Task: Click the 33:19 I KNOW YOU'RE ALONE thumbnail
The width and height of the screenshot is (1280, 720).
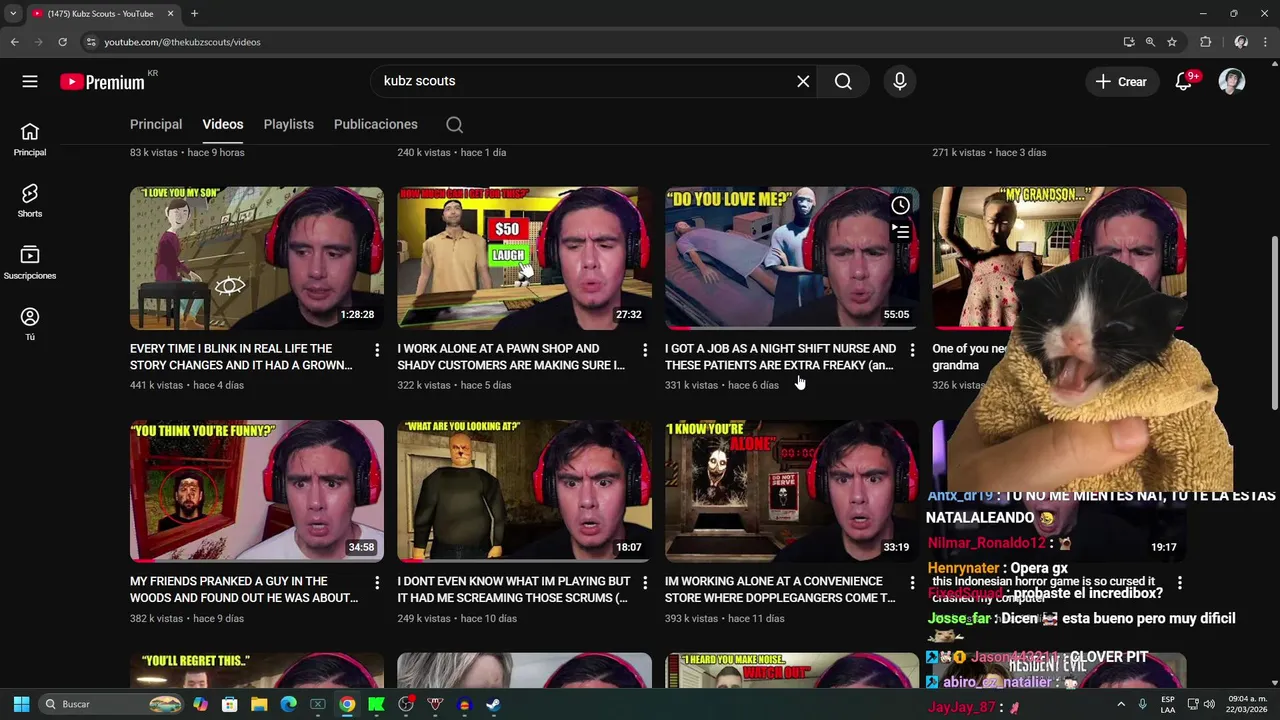Action: 792,491
